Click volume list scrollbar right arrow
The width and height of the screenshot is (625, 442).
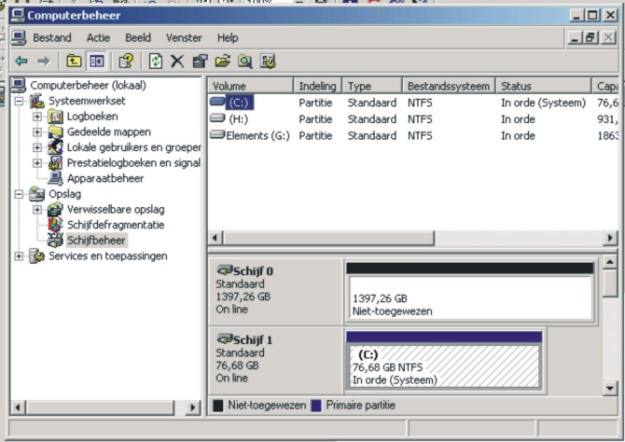610,238
